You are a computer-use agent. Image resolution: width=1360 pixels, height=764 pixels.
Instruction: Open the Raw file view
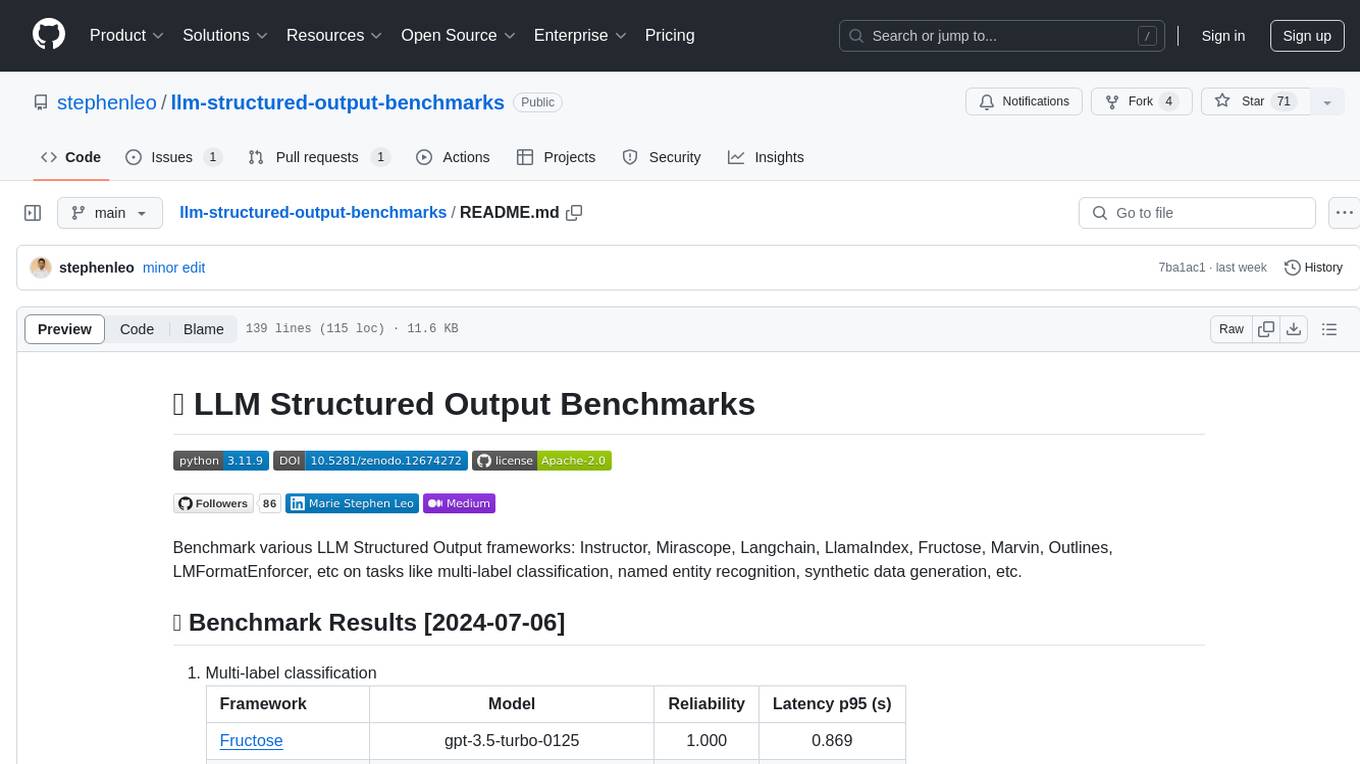point(1231,329)
